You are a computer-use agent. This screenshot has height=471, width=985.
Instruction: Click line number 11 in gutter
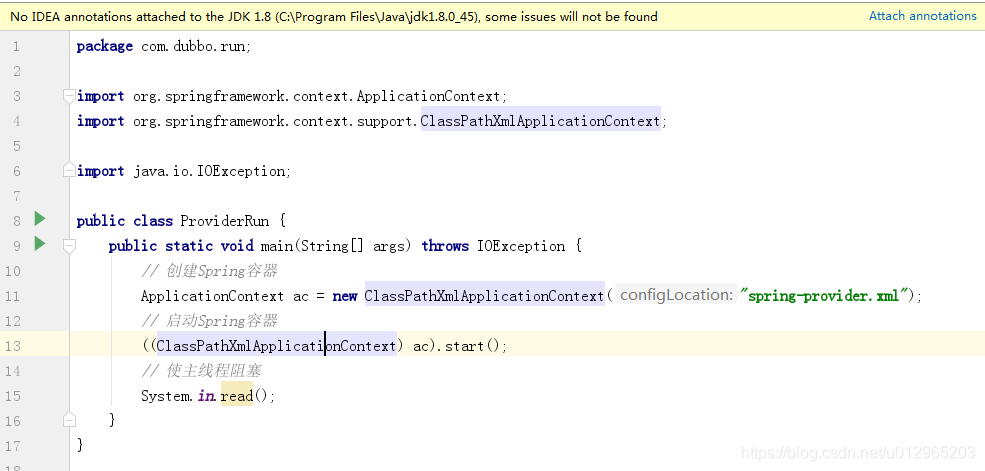[x=13, y=296]
